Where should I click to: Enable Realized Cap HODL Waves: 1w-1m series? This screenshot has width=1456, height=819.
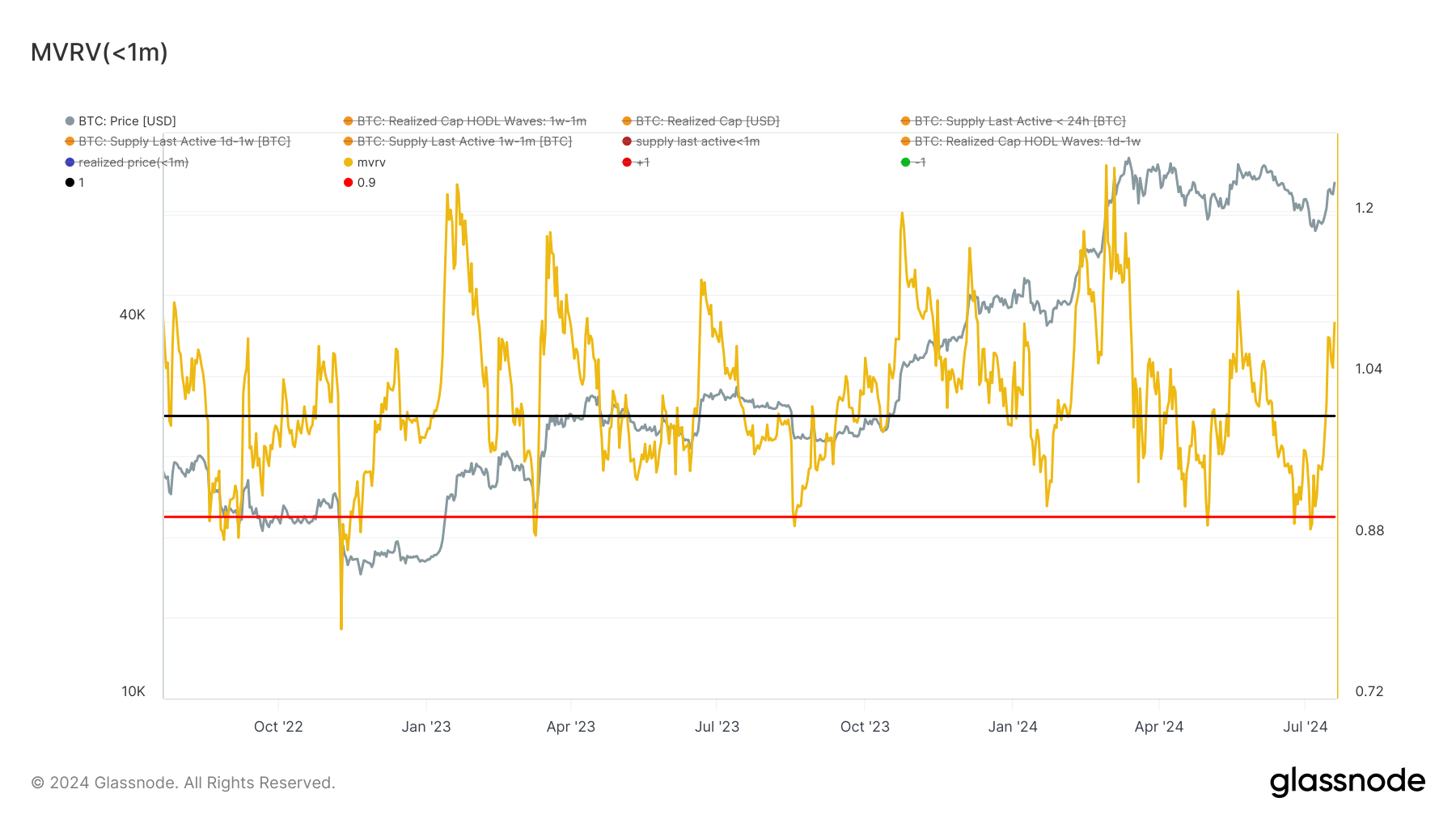(465, 121)
